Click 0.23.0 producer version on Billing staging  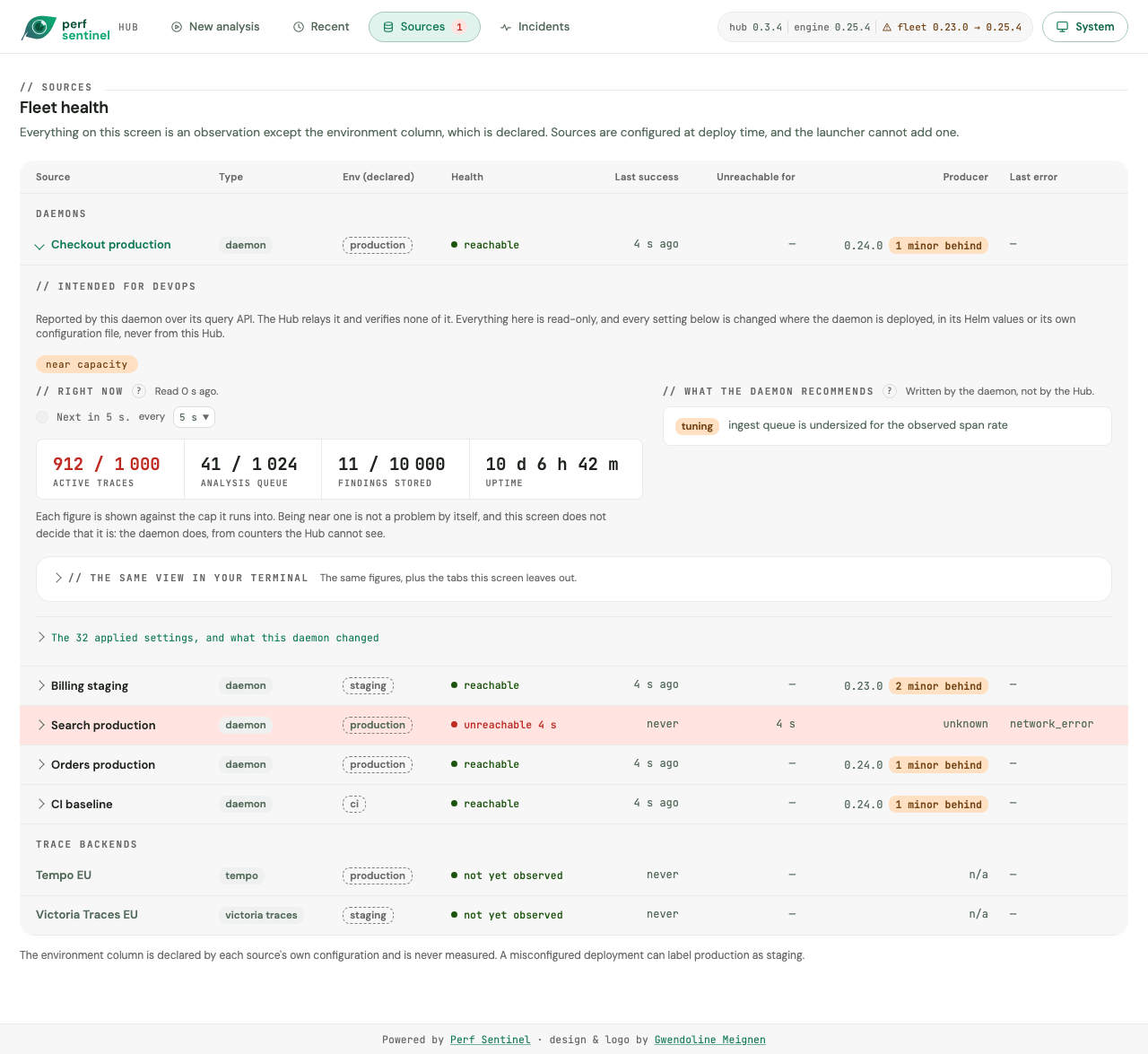click(863, 686)
